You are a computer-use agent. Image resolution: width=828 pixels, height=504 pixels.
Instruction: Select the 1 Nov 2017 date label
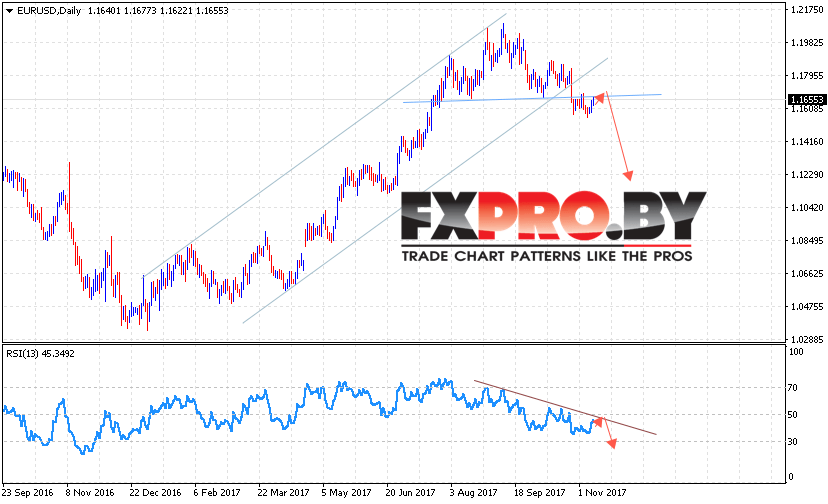point(602,492)
